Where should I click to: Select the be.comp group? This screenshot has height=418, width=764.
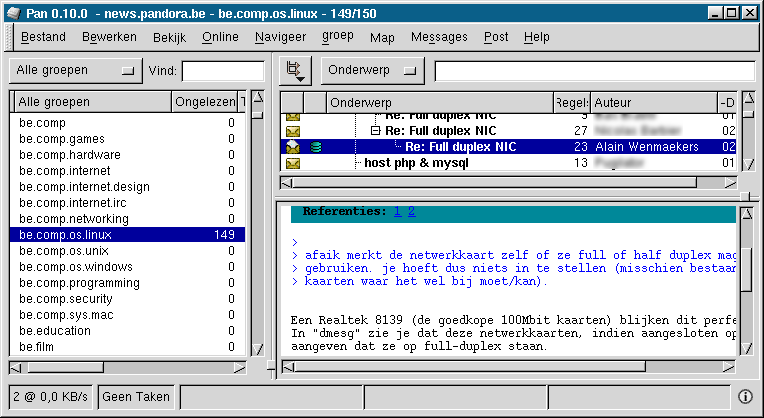tap(127, 123)
